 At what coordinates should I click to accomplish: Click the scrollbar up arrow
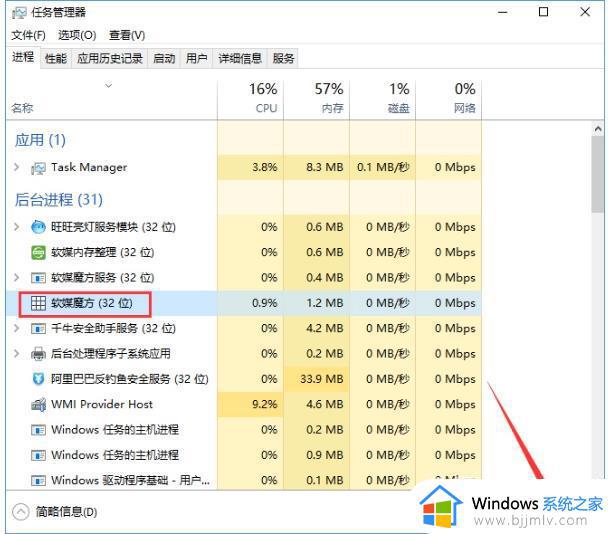[598, 129]
